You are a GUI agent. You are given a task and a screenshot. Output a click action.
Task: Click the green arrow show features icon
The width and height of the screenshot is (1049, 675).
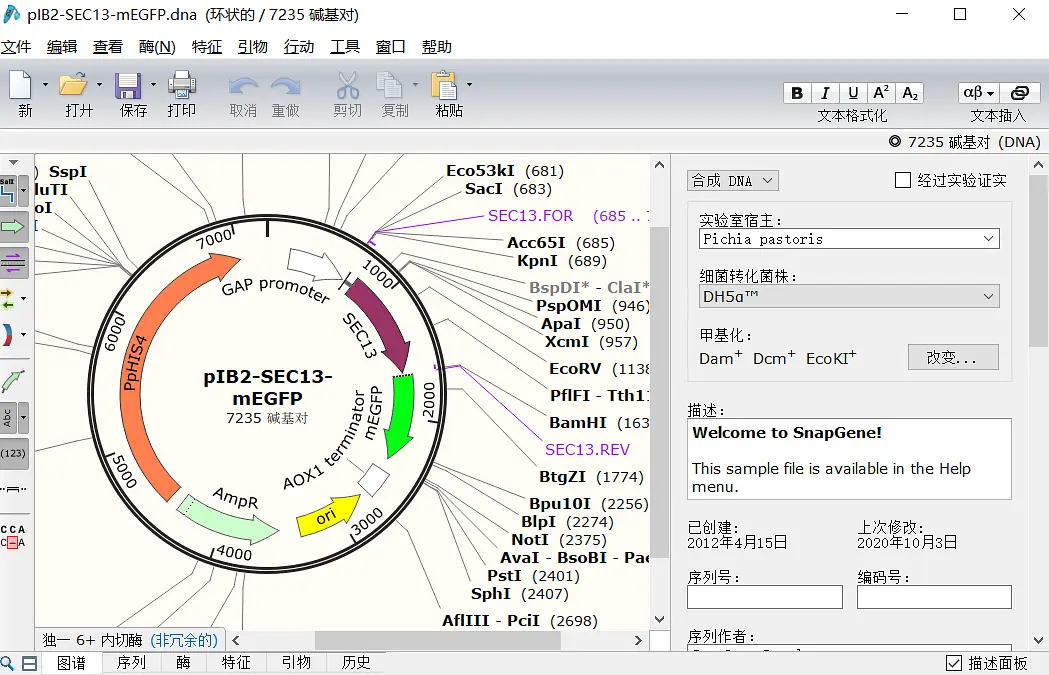(13, 227)
